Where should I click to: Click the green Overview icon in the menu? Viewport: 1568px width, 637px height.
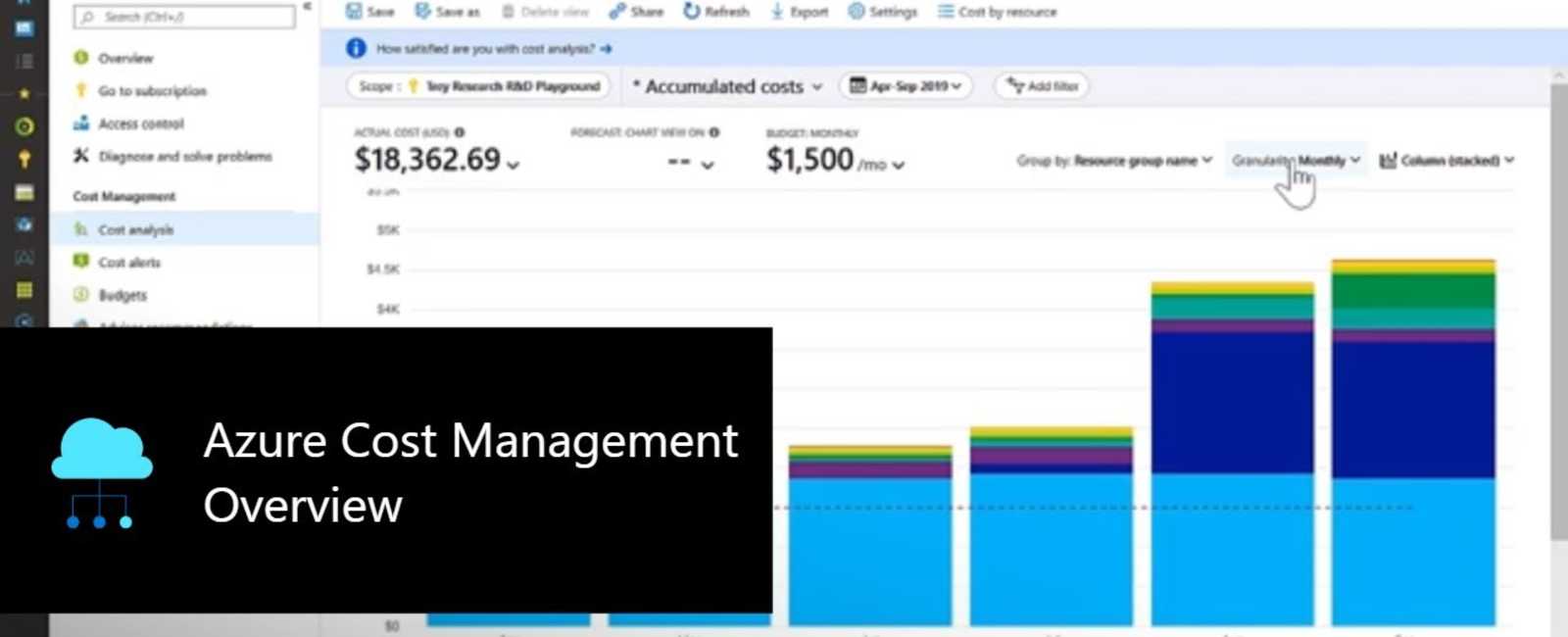pos(81,57)
